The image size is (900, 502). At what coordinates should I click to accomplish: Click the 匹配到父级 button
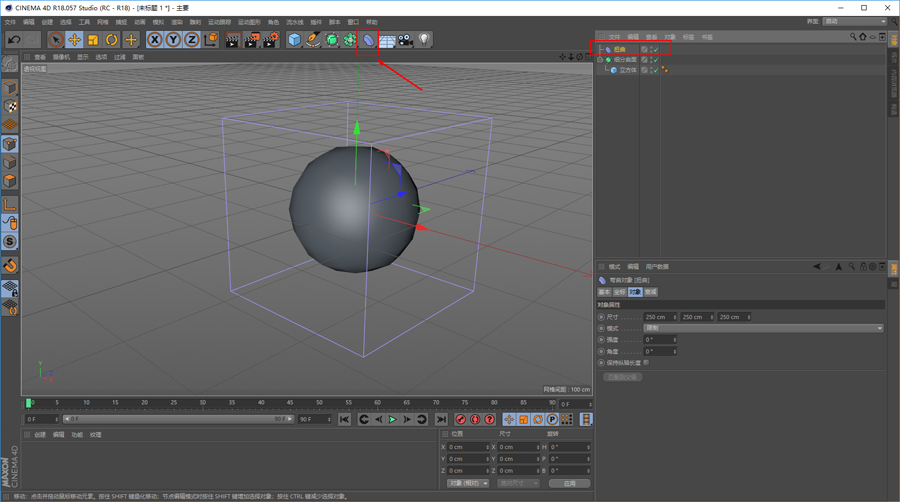(622, 377)
